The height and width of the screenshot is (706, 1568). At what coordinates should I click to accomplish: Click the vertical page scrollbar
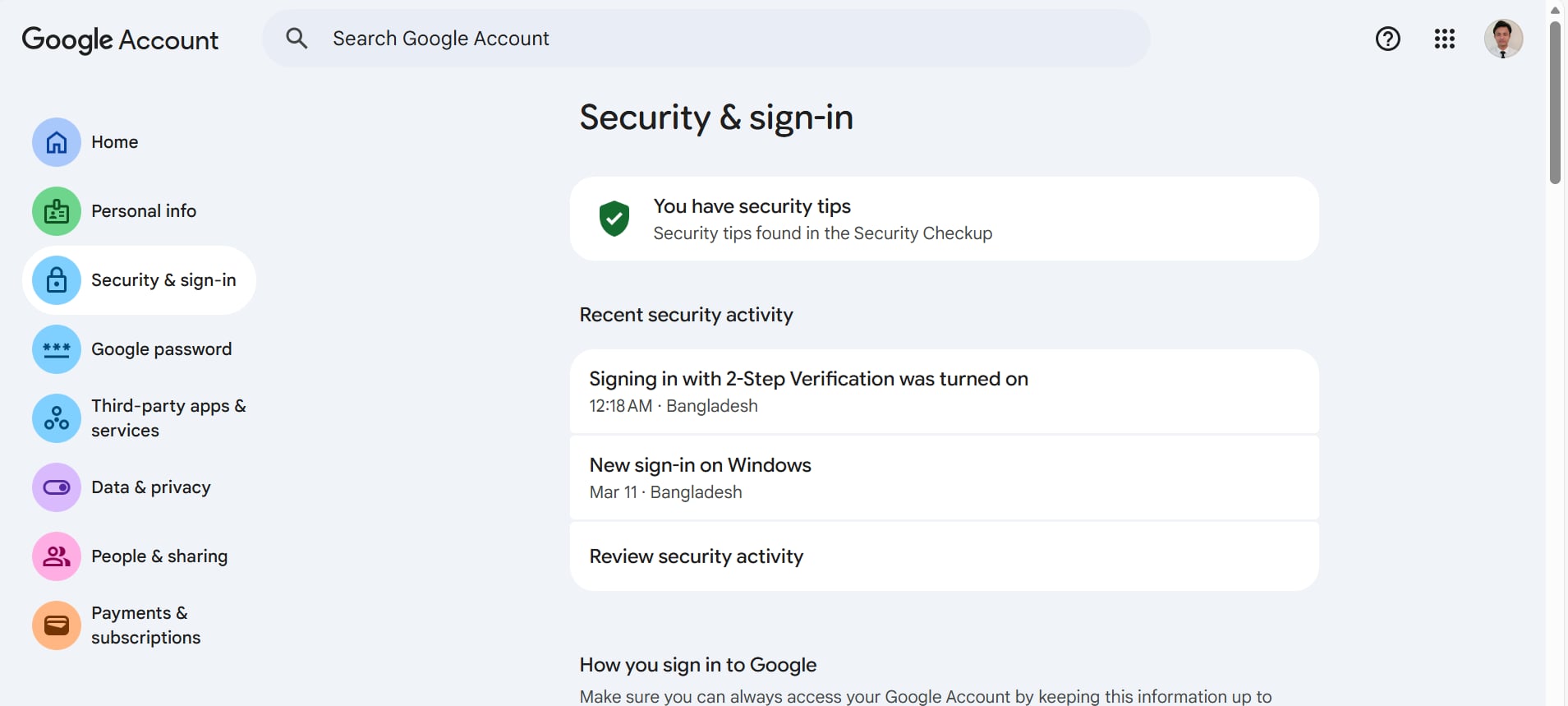[x=1554, y=104]
